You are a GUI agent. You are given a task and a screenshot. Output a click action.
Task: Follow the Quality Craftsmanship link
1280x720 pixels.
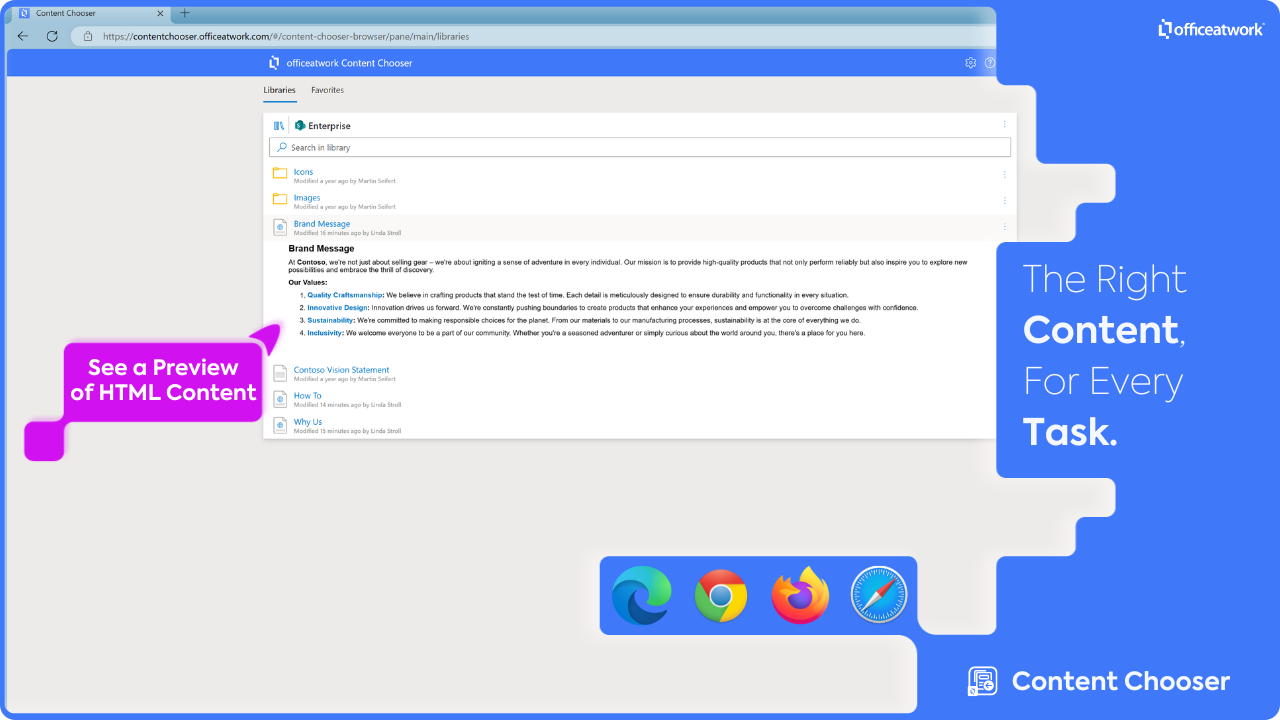pyautogui.click(x=345, y=295)
